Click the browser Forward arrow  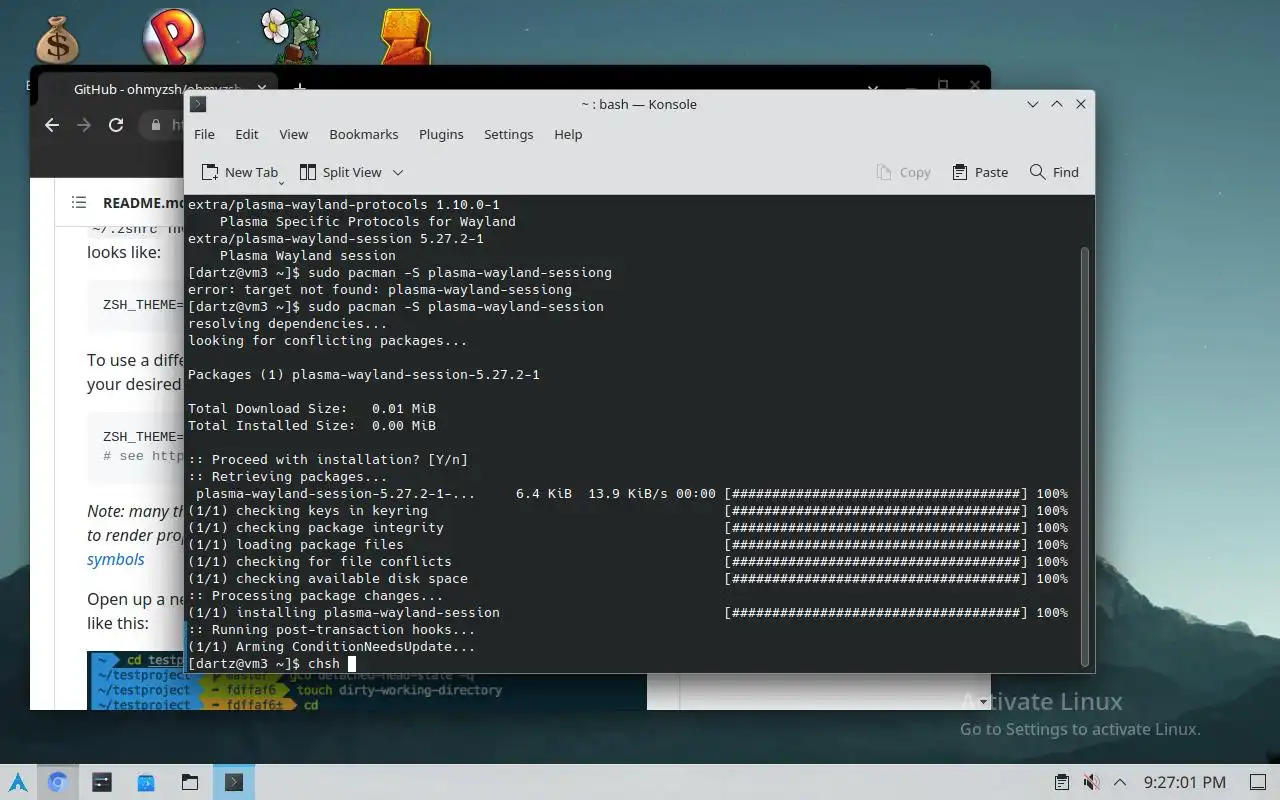pos(84,125)
